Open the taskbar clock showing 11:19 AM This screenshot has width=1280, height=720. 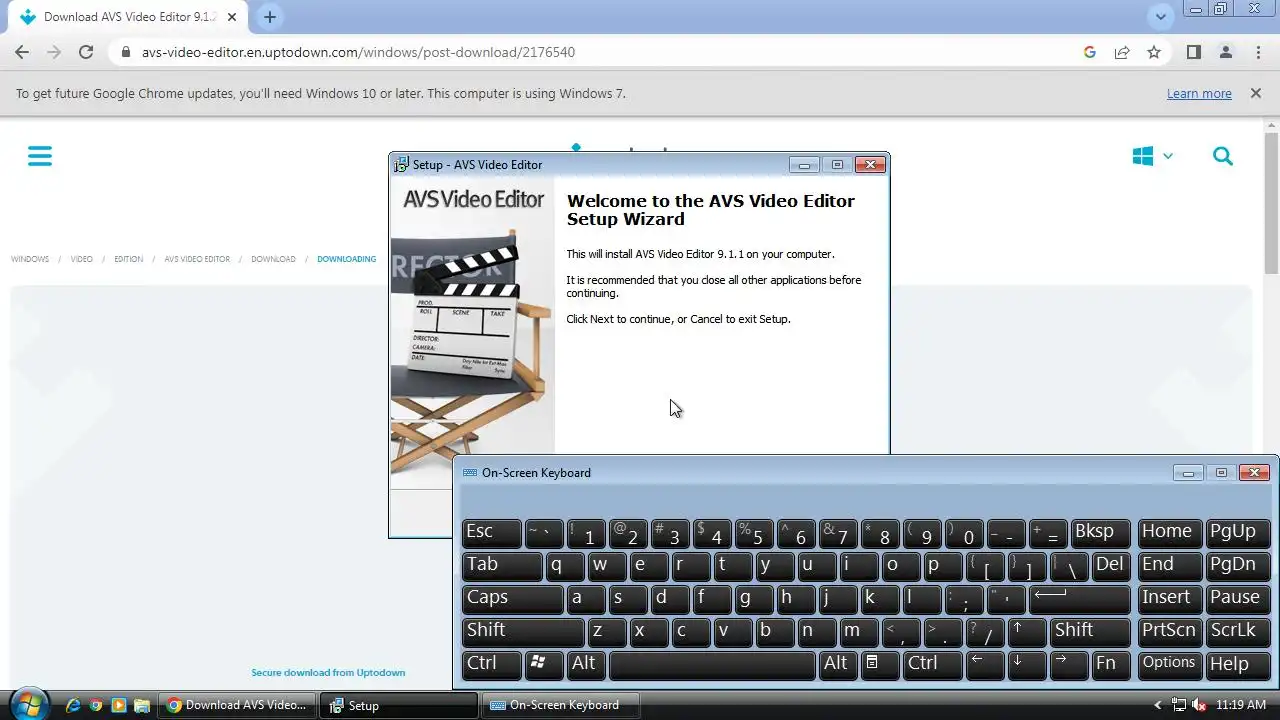[x=1241, y=705]
